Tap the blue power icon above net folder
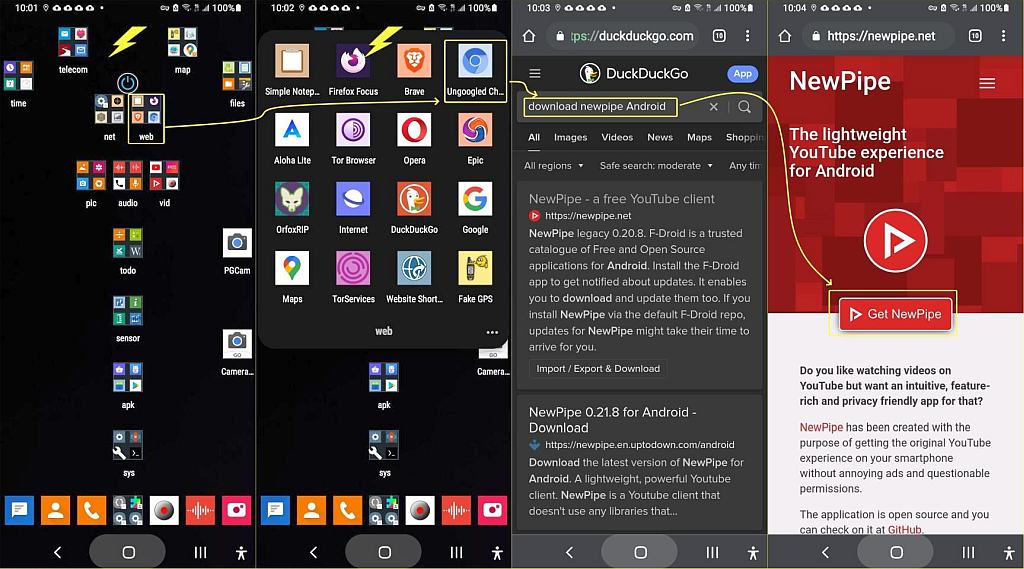Viewport: 1024px width, 569px height. (127, 83)
